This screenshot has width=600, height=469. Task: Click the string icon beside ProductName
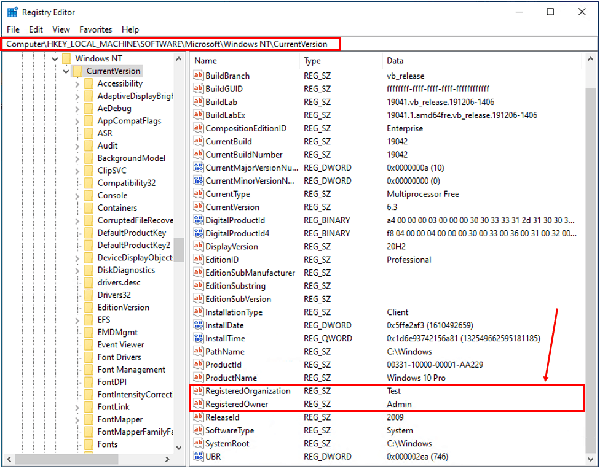click(198, 379)
